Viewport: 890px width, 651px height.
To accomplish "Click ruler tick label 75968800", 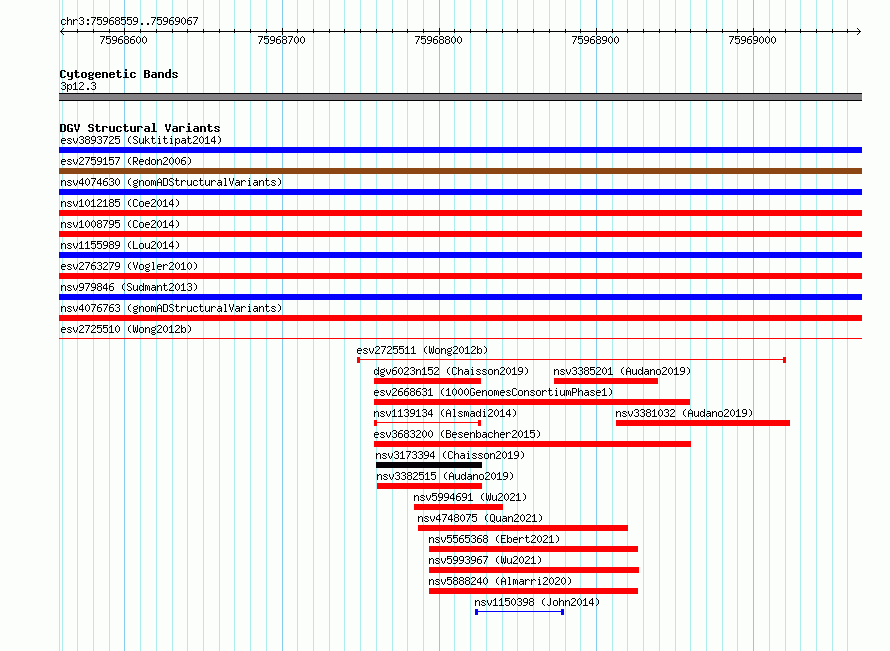I will 438,40.
